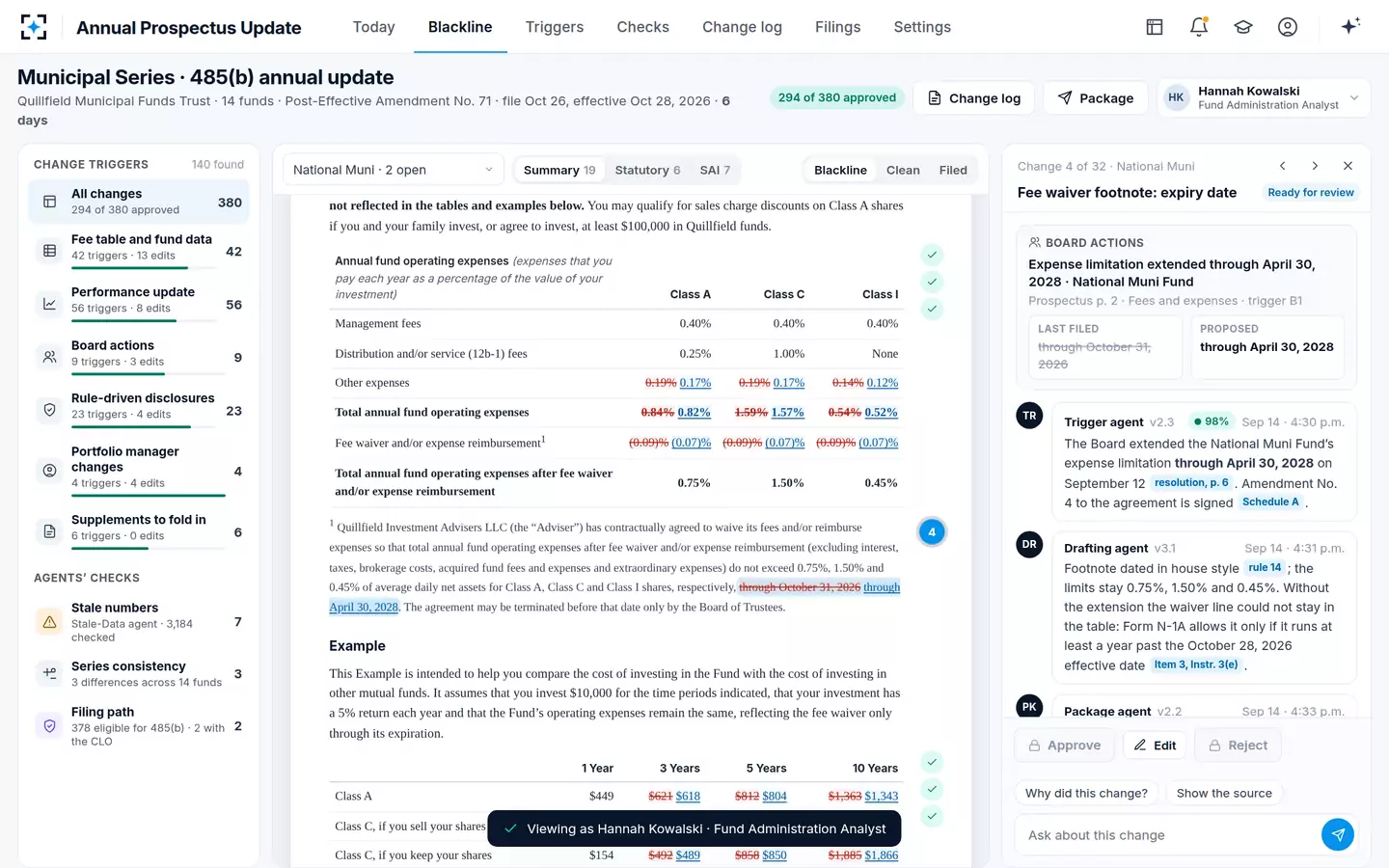Open the Supplements to fold in document icon
This screenshot has height=868, width=1389.
click(49, 531)
